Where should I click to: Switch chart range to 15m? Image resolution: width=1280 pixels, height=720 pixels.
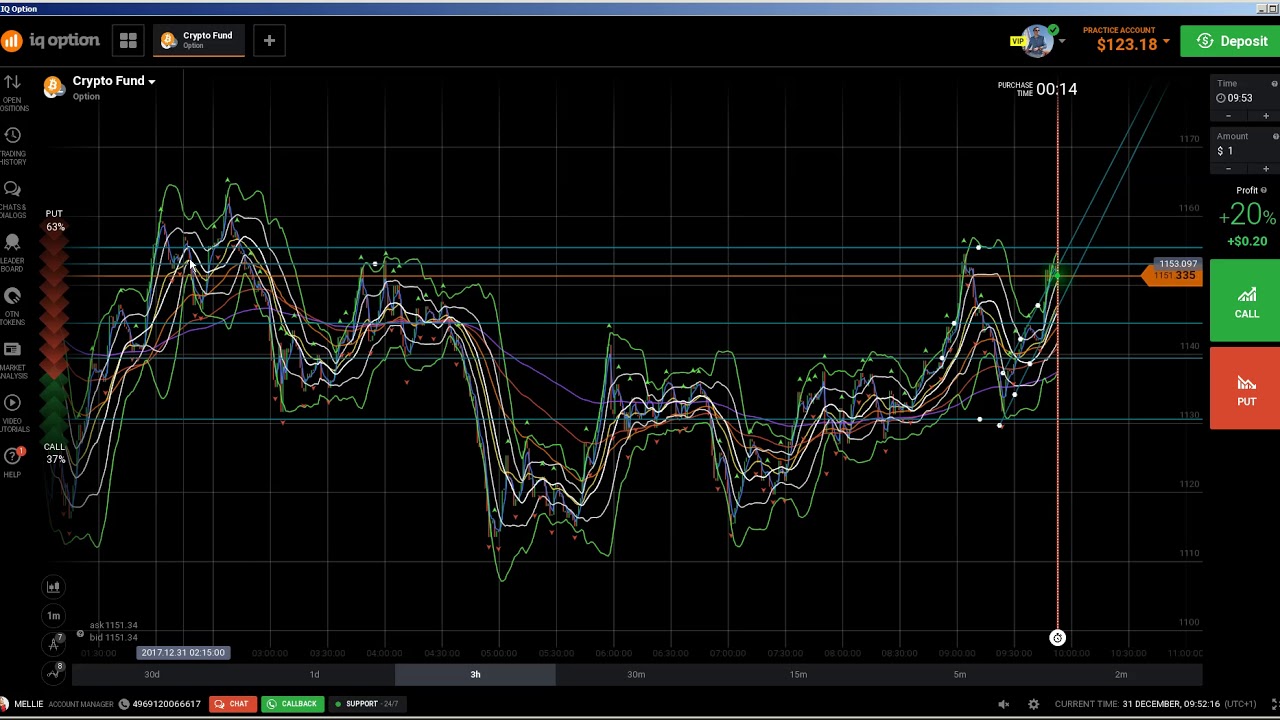(x=798, y=674)
